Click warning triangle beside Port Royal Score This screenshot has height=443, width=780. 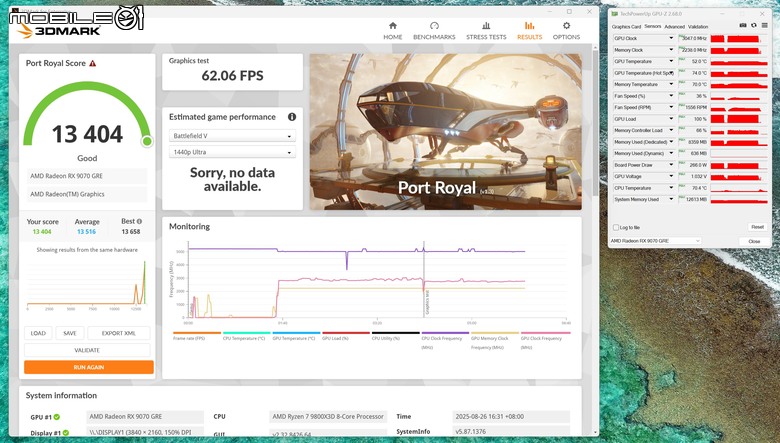coord(93,63)
